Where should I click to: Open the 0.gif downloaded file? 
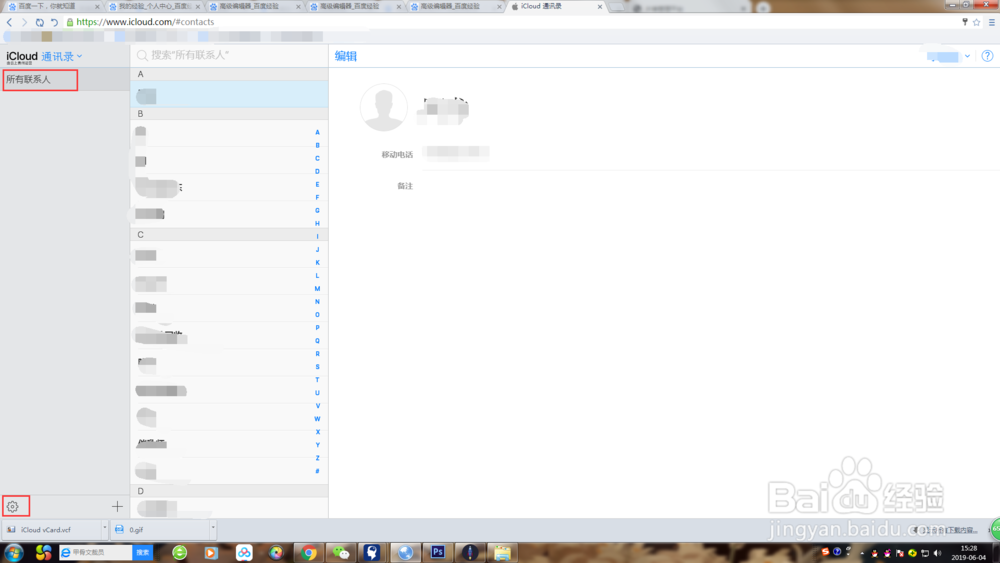pyautogui.click(x=161, y=529)
